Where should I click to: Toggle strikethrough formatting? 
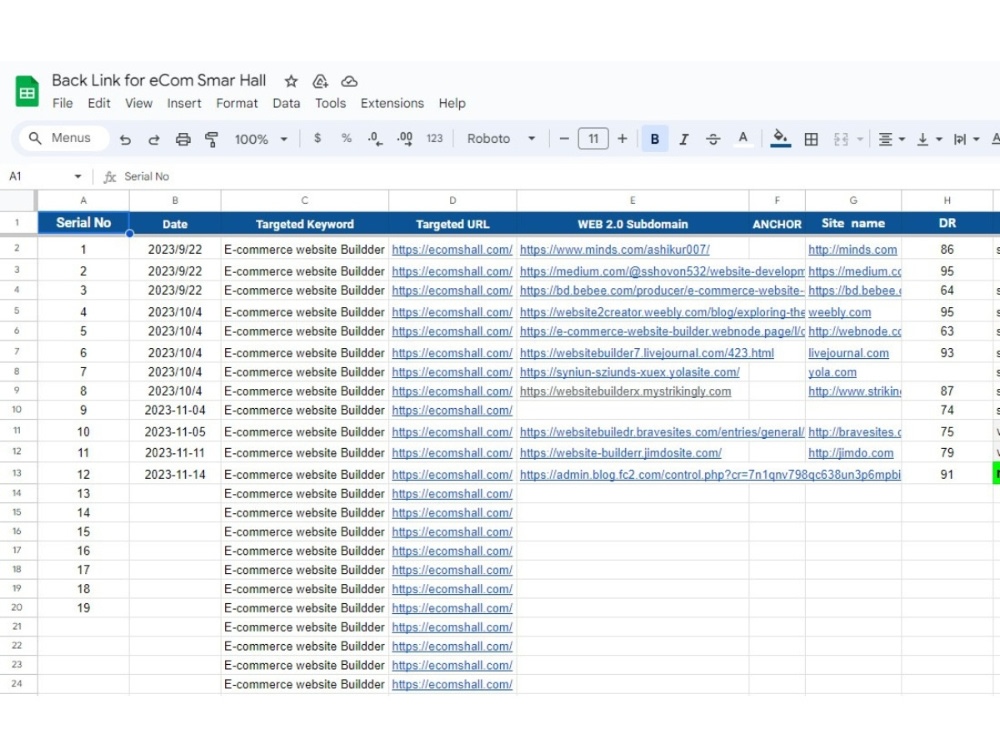click(x=713, y=139)
